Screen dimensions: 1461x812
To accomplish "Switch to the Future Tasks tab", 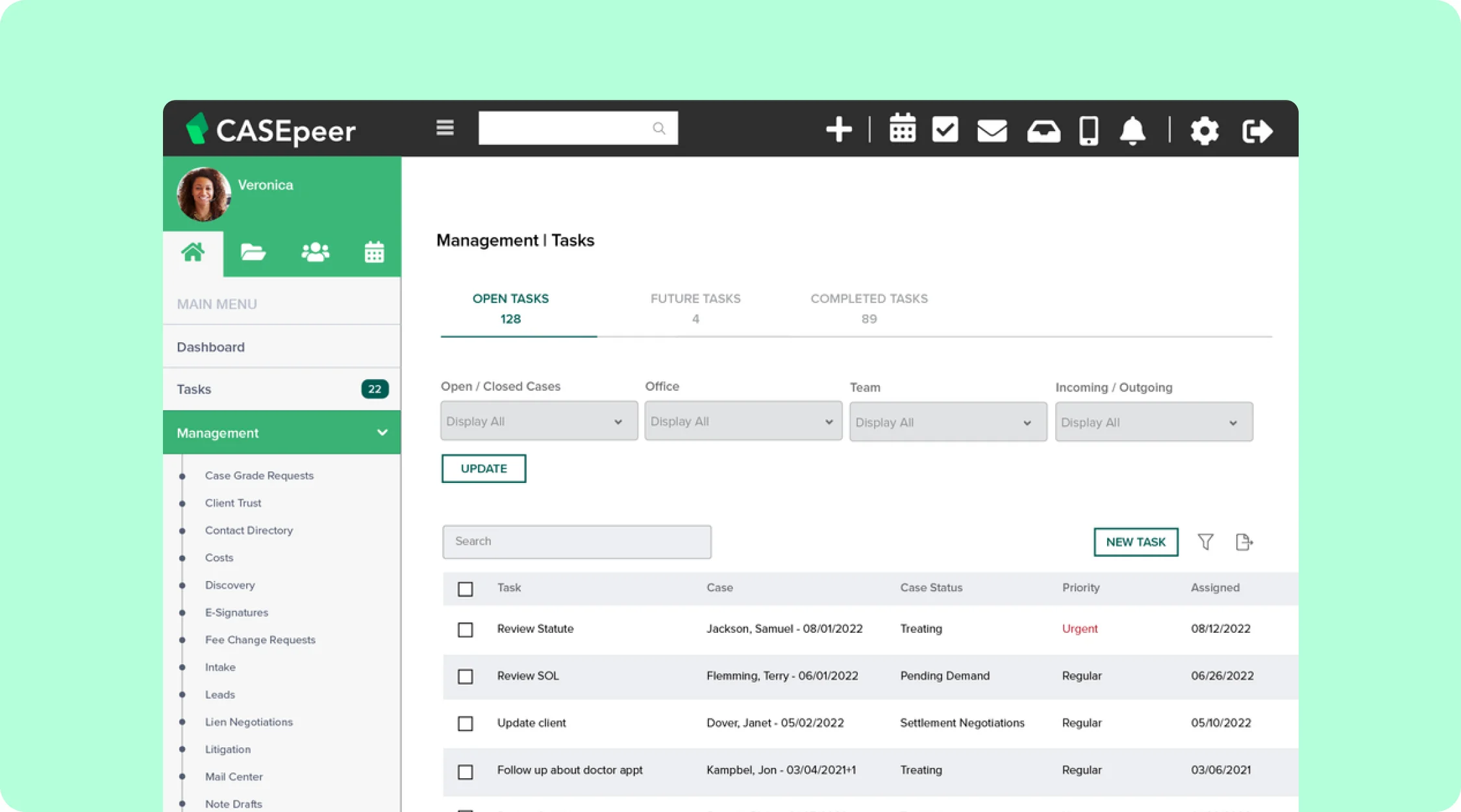I will pyautogui.click(x=695, y=308).
